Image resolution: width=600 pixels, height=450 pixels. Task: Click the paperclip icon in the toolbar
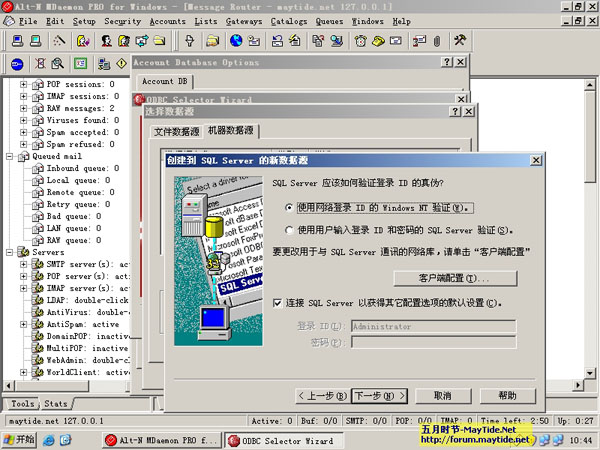click(435, 41)
